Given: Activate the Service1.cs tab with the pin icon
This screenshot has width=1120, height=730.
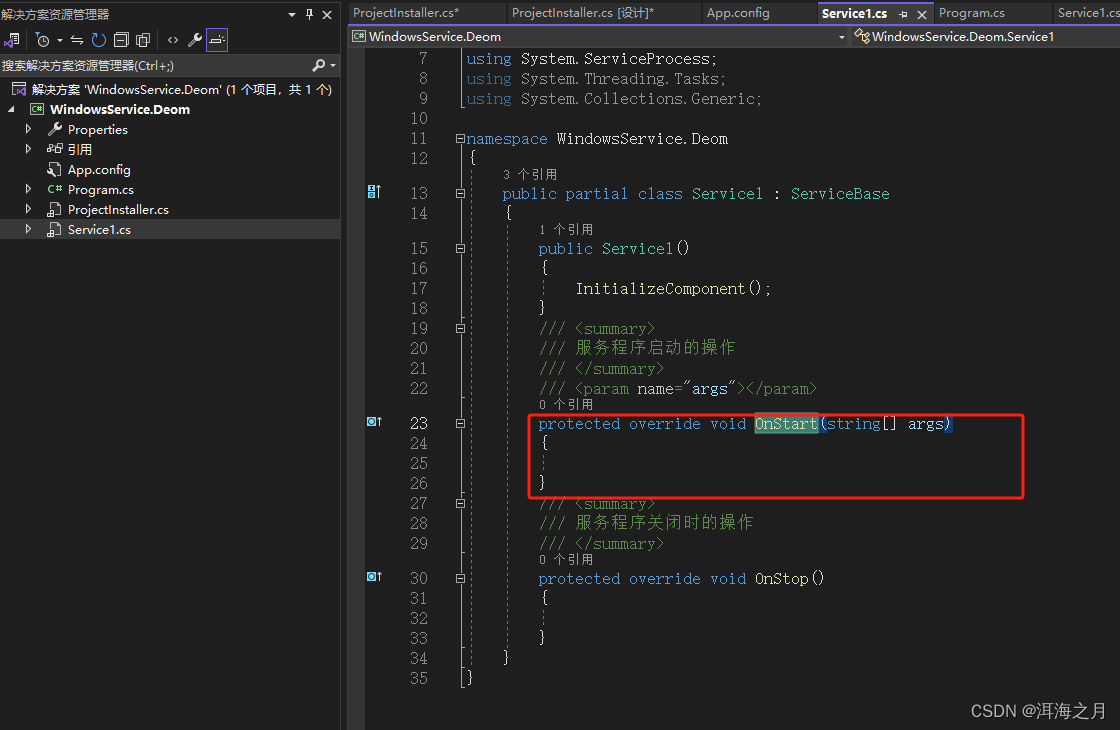Looking at the screenshot, I should pos(854,14).
